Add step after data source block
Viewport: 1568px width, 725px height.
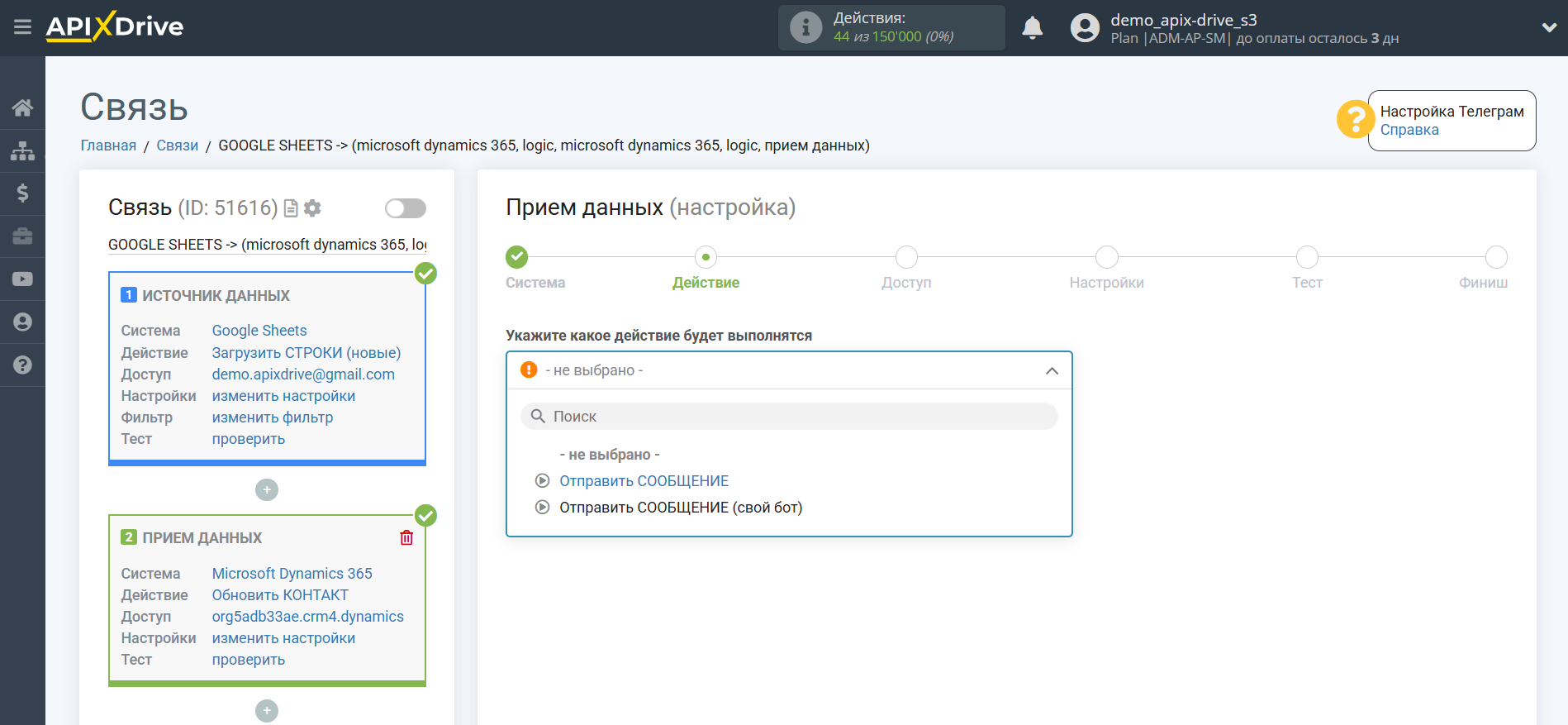click(x=267, y=490)
